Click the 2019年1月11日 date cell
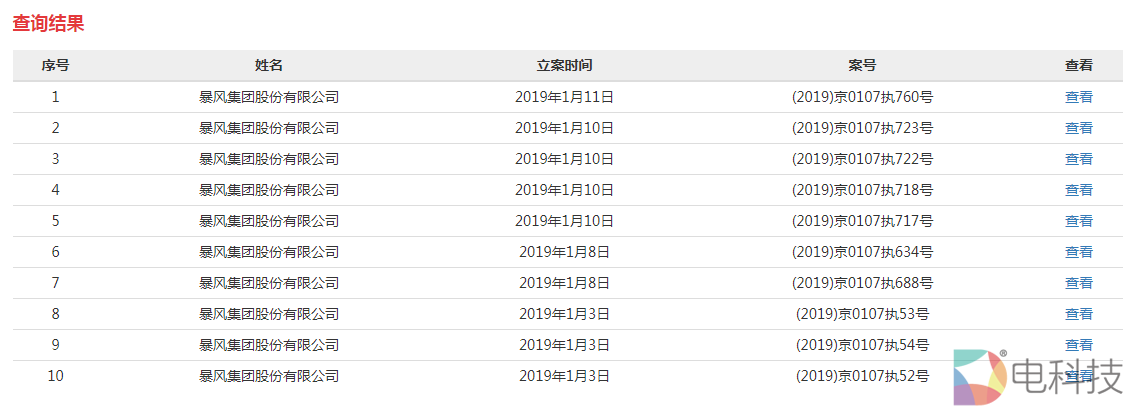This screenshot has width=1127, height=412. point(564,97)
